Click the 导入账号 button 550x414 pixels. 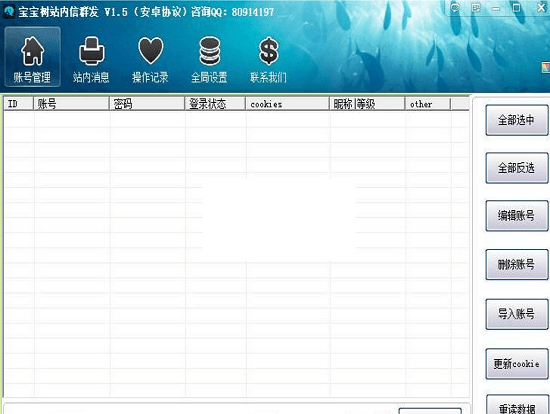click(516, 314)
